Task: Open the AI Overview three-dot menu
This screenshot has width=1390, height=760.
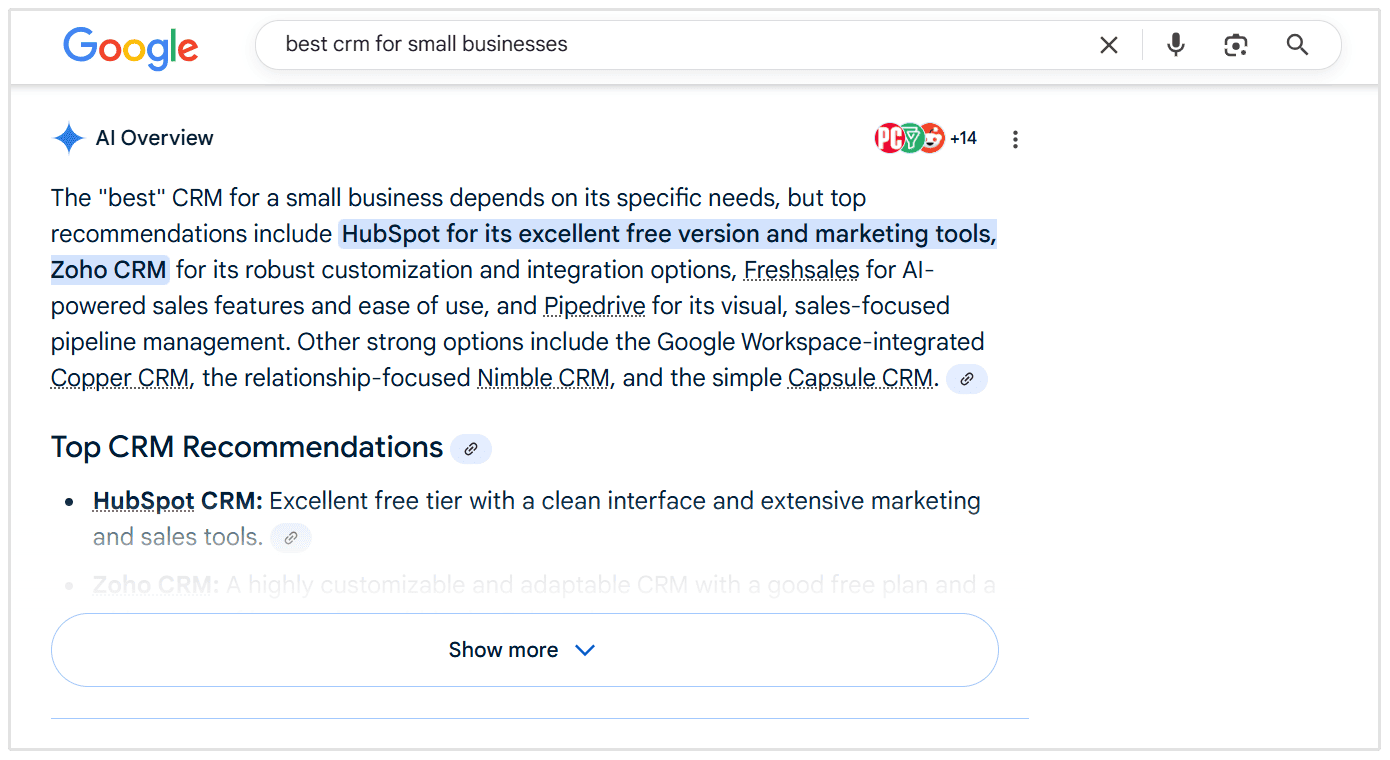Action: (x=1015, y=139)
